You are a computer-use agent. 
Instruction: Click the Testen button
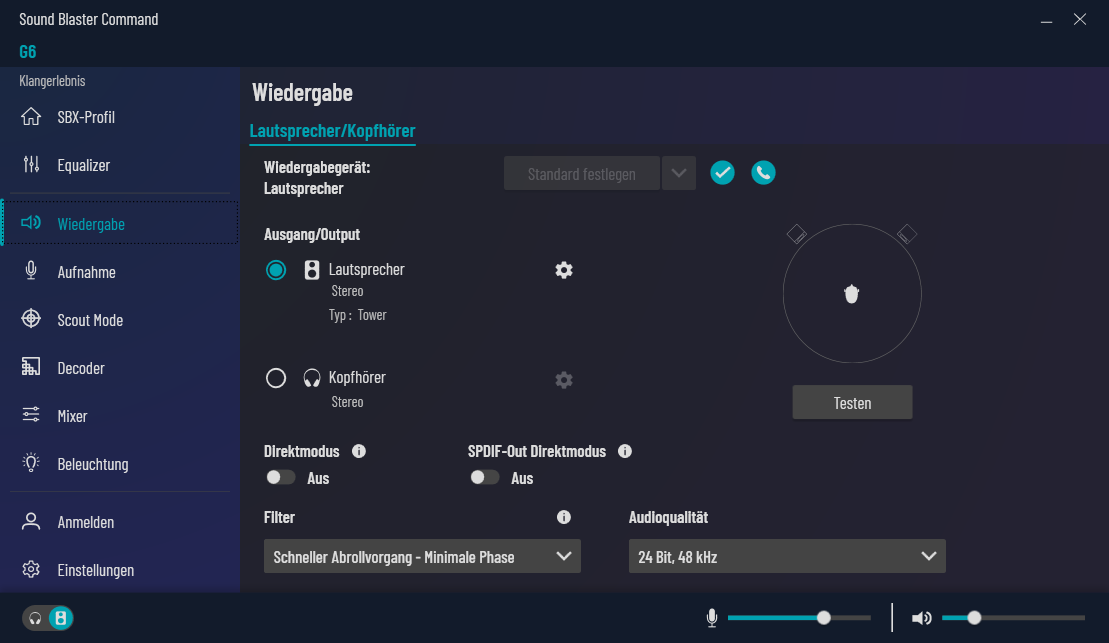(852, 402)
